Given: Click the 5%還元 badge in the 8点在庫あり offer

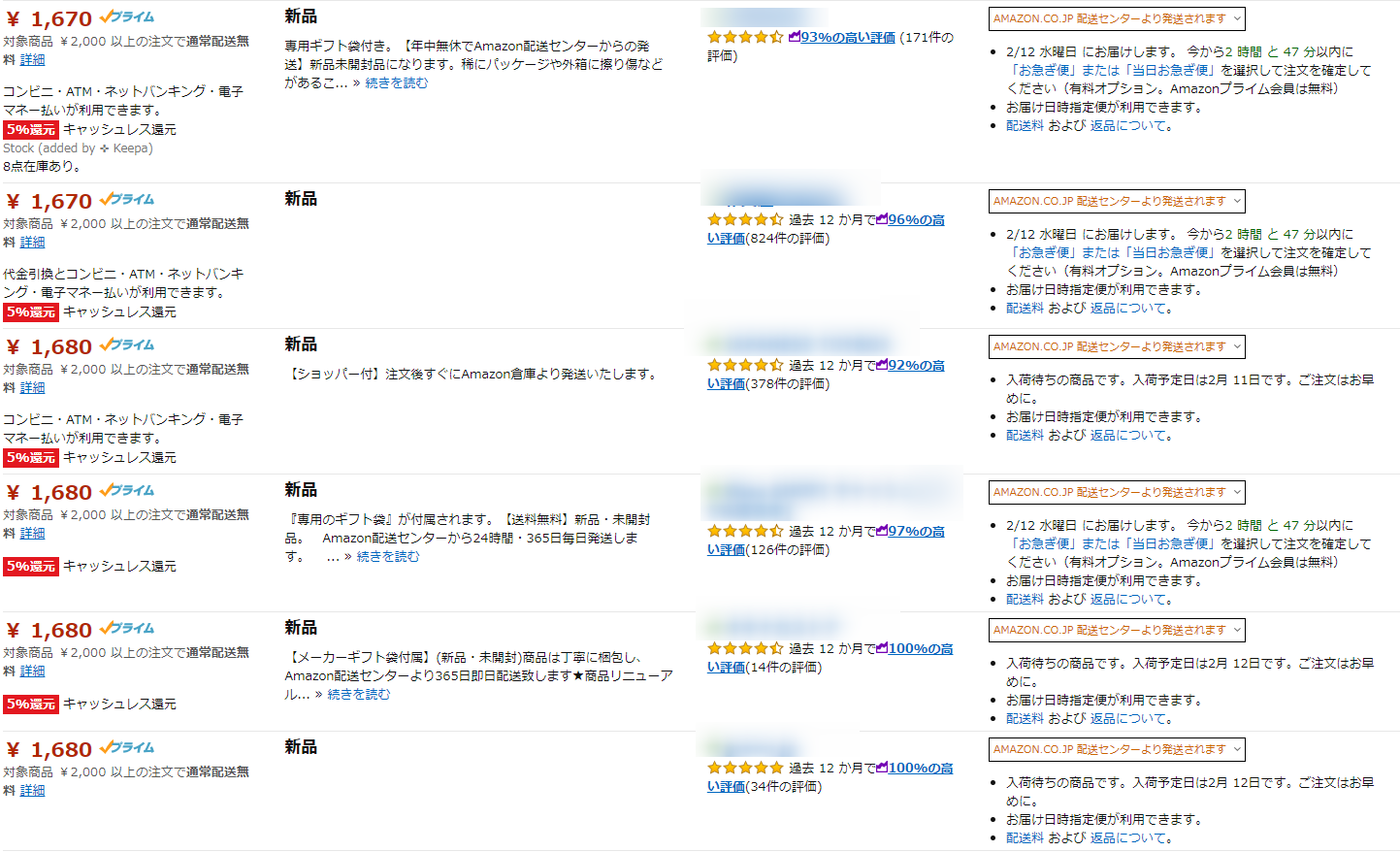Looking at the screenshot, I should click(x=31, y=129).
